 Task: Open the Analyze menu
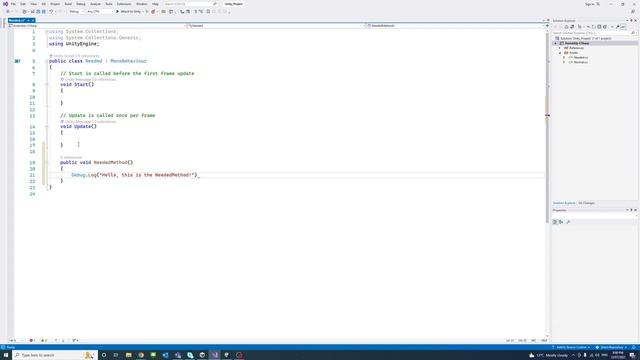(x=95, y=4)
